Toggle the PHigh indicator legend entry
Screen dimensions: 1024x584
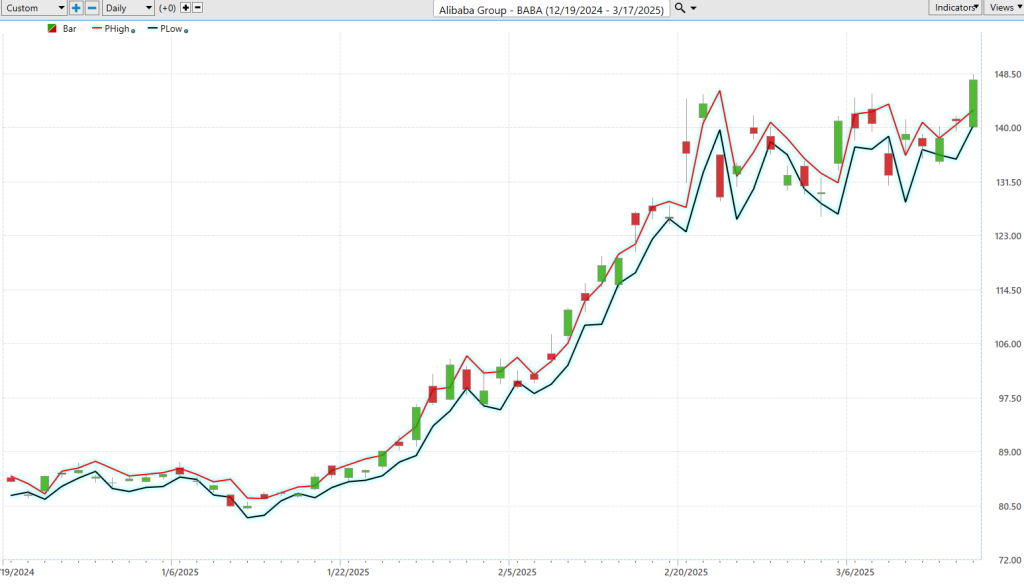tap(116, 29)
